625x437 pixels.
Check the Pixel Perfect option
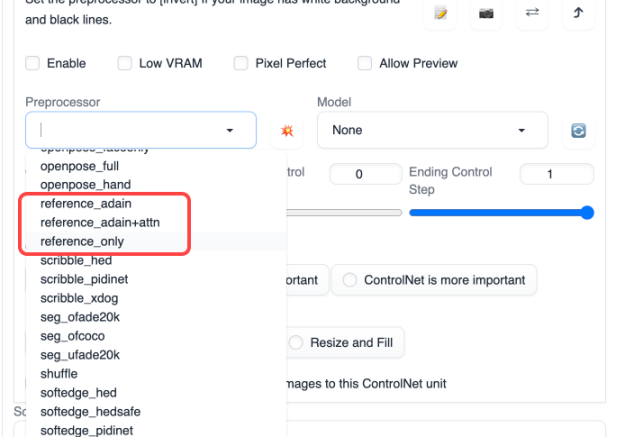[x=241, y=63]
